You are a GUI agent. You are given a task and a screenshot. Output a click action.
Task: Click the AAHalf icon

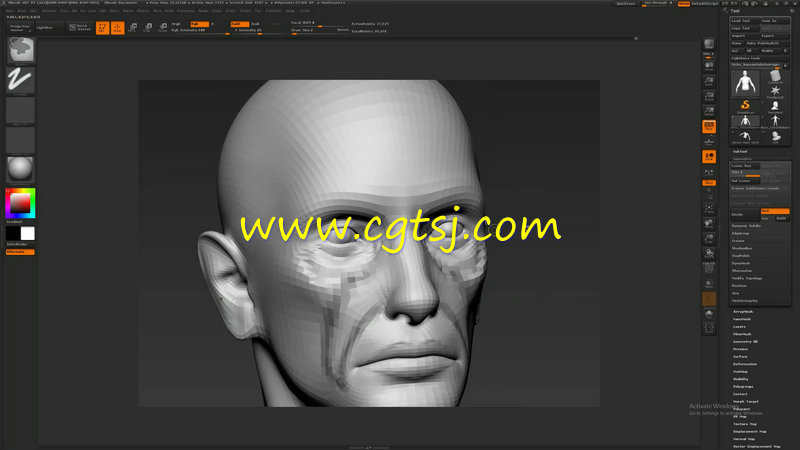tap(709, 111)
